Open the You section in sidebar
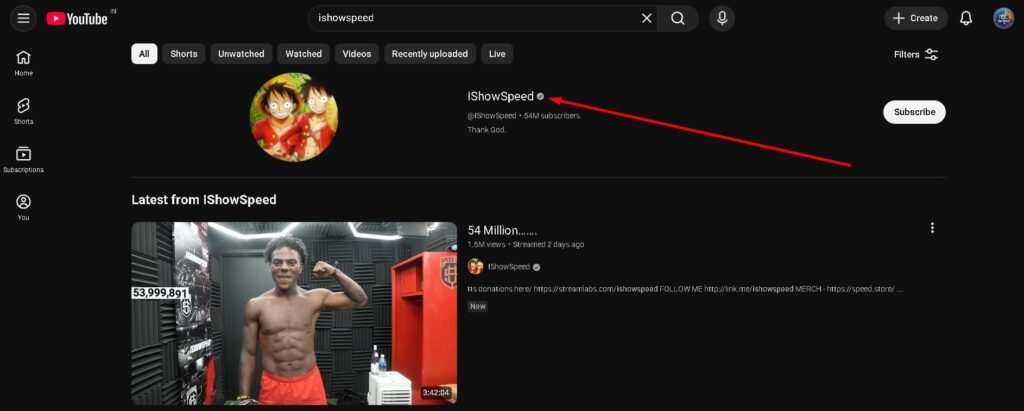This screenshot has height=411, width=1024. [x=24, y=207]
